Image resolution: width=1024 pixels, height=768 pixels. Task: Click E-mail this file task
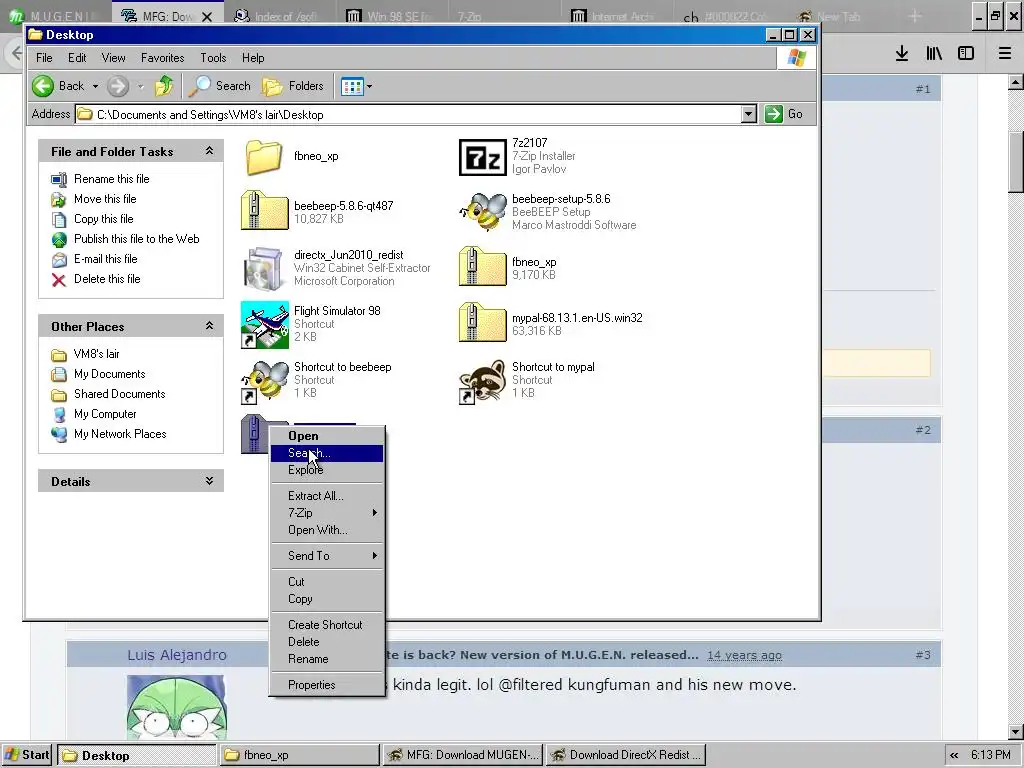point(105,259)
